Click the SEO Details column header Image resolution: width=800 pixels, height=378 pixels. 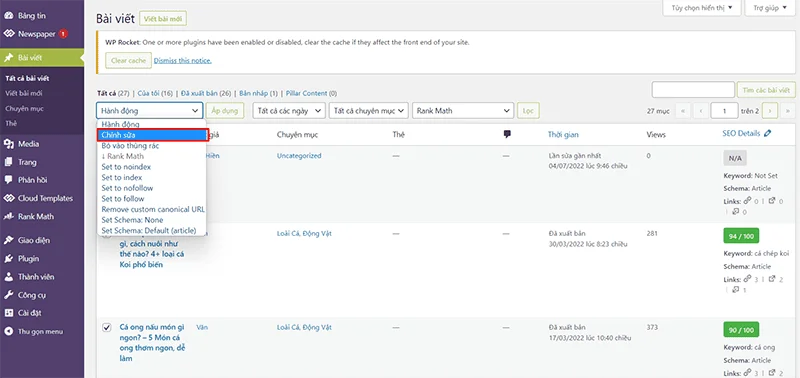741,134
